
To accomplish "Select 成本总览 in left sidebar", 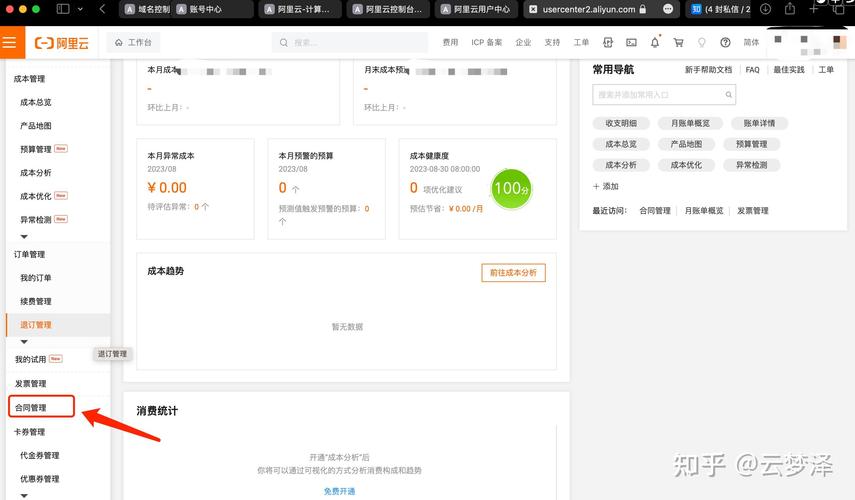I will 35,103.
